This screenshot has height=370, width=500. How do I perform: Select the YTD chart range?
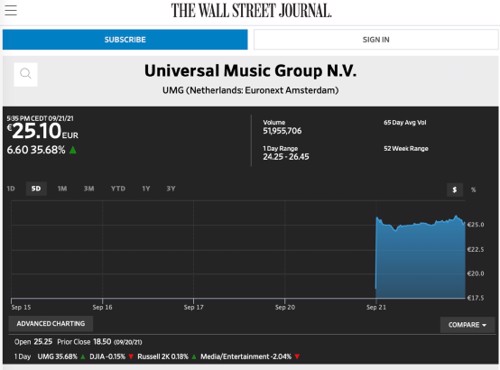click(118, 189)
